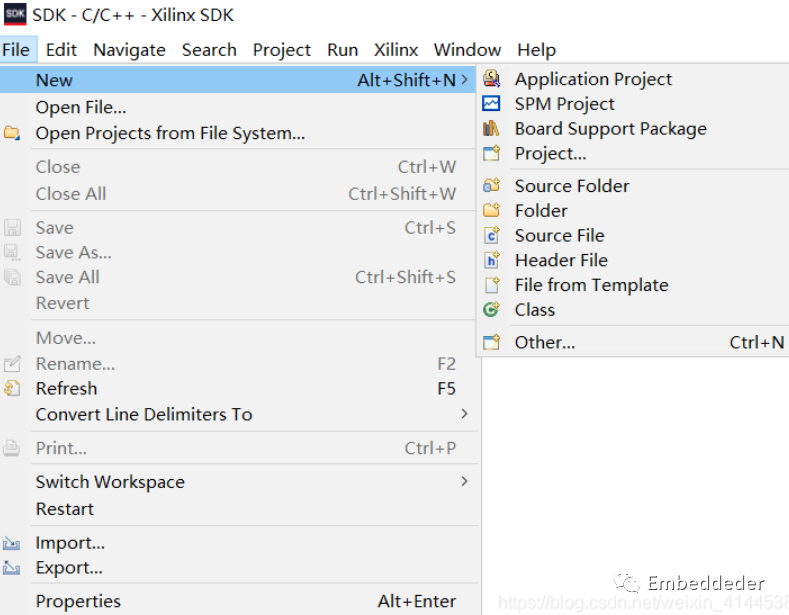This screenshot has width=789, height=615.
Task: Click the Print printer icon
Action: 12,448
